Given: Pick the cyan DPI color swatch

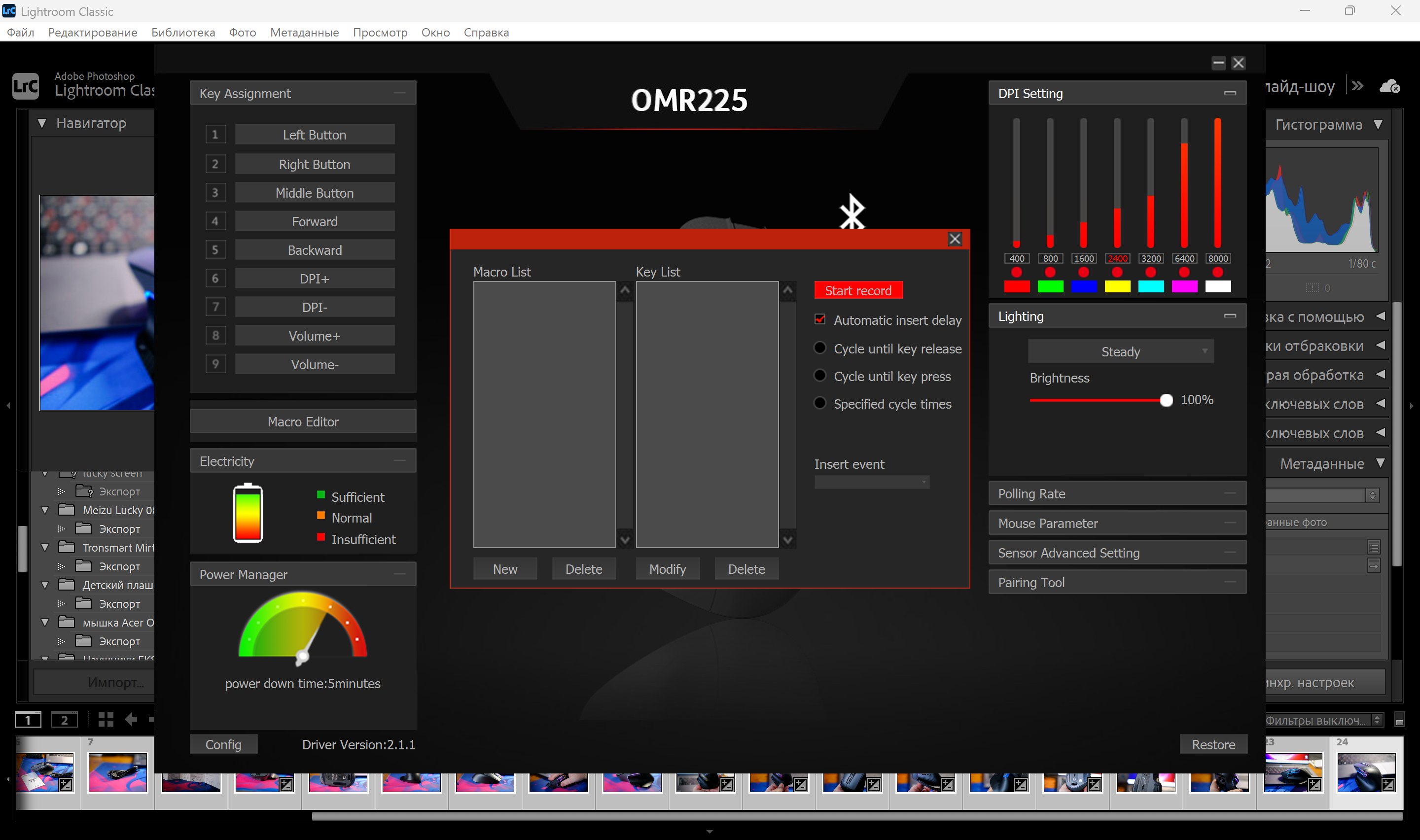Looking at the screenshot, I should pos(1151,286).
